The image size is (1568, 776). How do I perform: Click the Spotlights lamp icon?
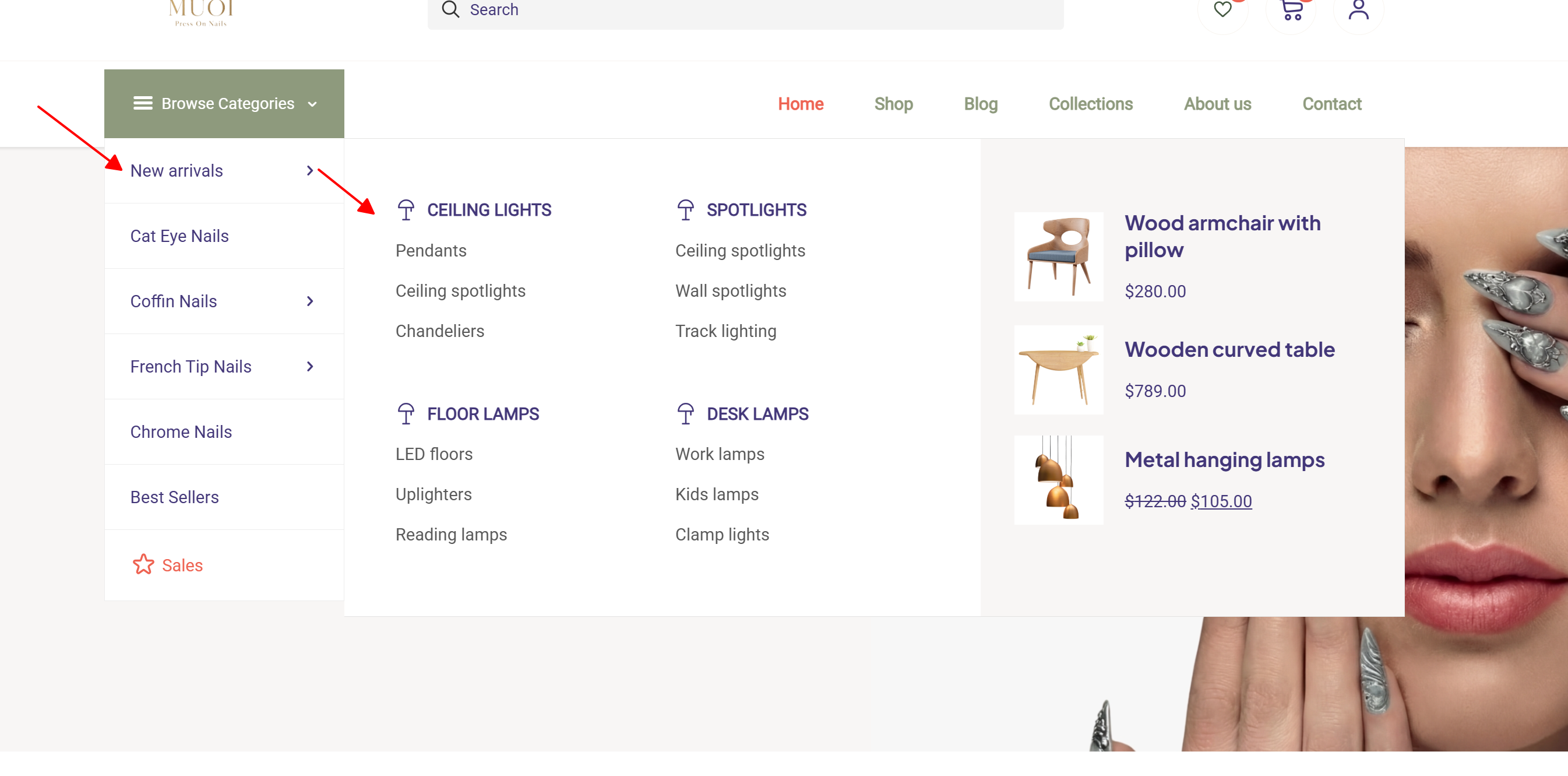point(685,209)
